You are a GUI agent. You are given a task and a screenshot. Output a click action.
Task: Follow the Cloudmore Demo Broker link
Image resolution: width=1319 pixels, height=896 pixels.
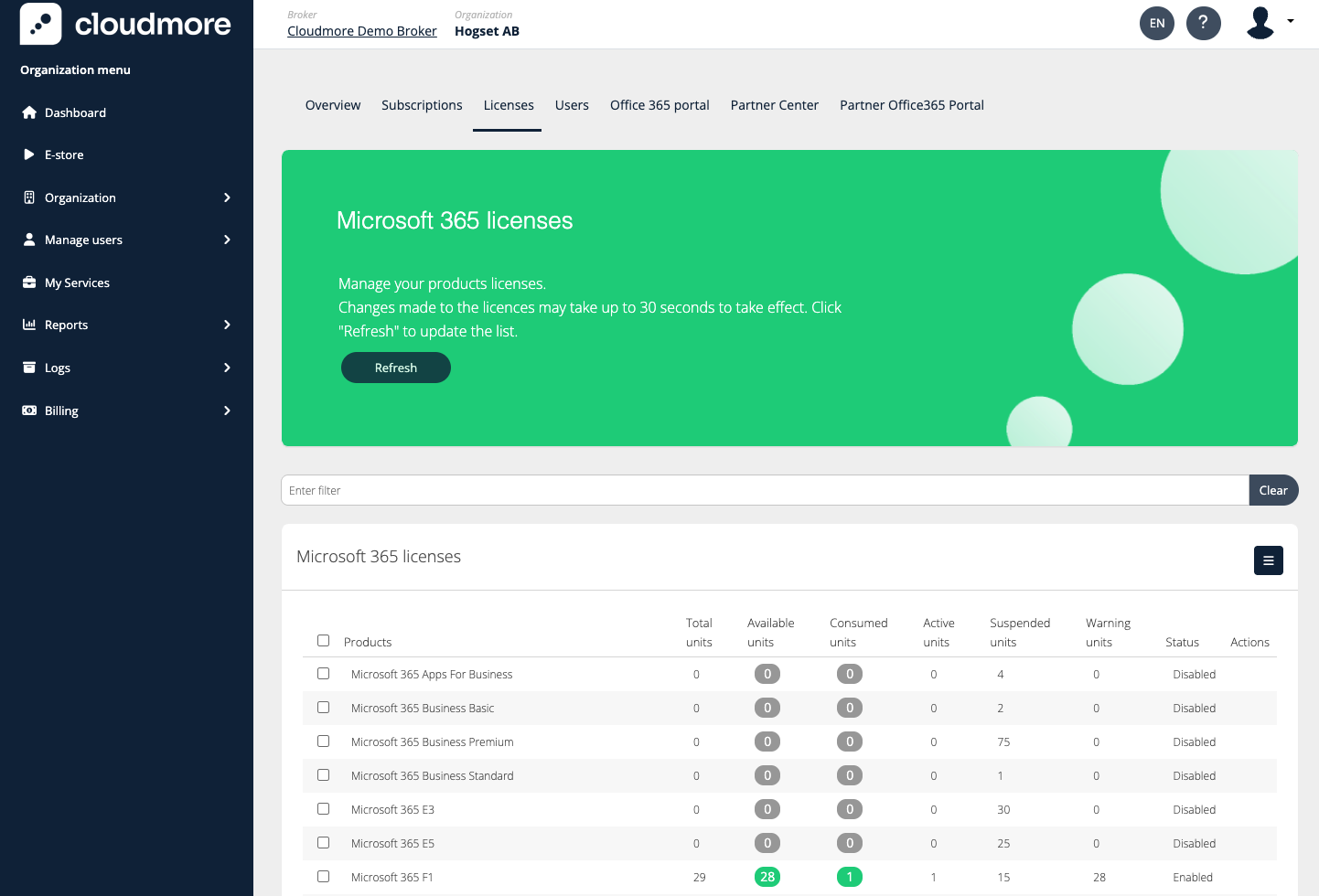click(361, 31)
